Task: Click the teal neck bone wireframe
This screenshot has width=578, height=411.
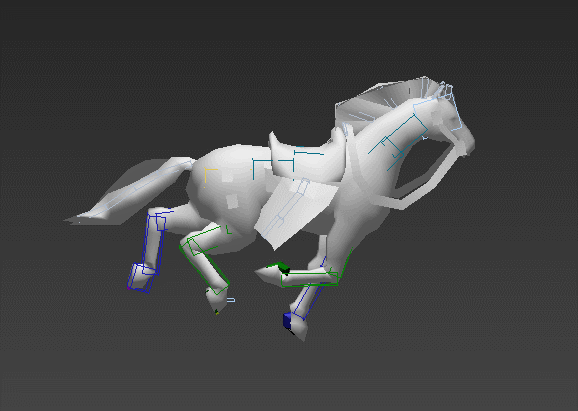Action: pos(400,142)
